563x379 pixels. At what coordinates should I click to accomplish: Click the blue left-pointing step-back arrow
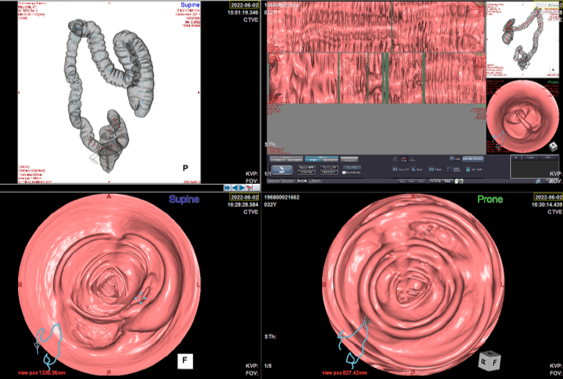[x=235, y=188]
